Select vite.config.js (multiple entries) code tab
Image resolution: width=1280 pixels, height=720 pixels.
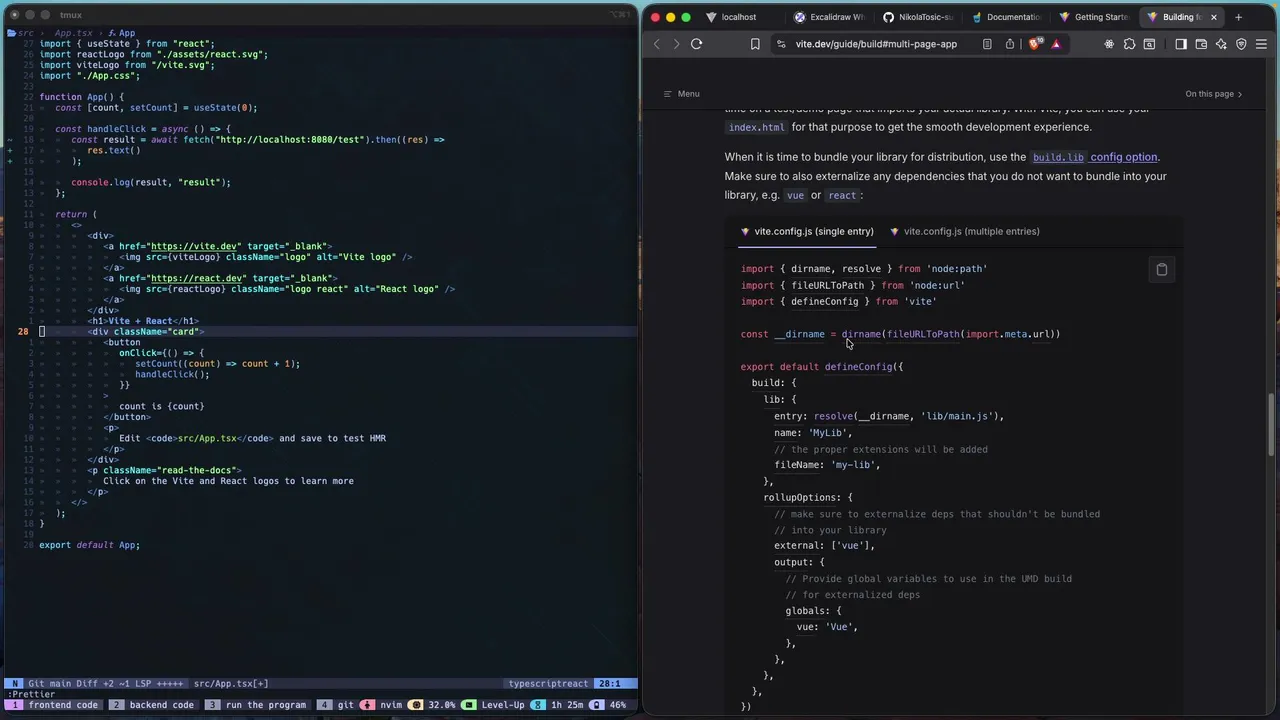(x=965, y=232)
